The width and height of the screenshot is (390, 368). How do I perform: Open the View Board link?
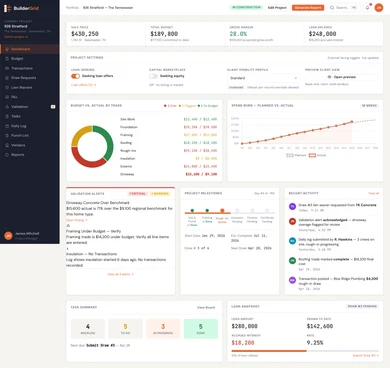tap(206, 307)
